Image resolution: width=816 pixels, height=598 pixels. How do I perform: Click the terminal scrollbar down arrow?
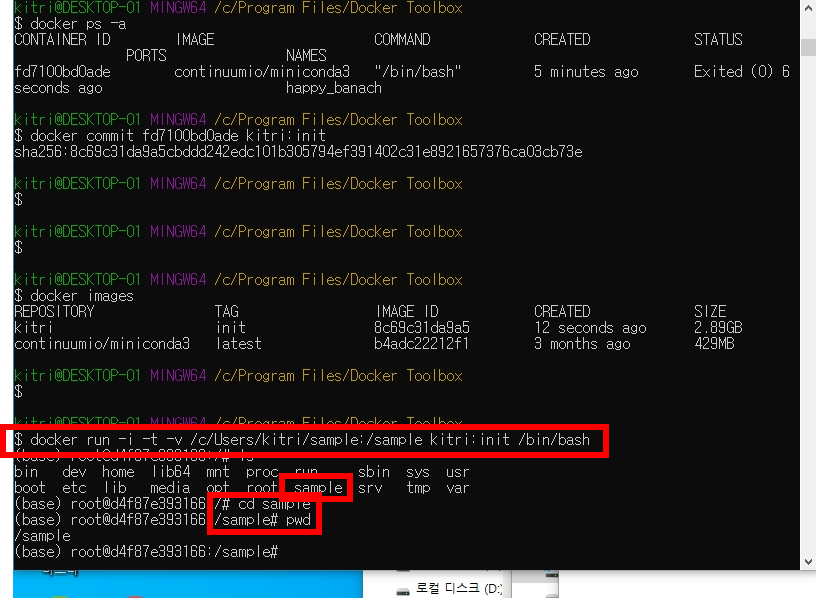[808, 562]
